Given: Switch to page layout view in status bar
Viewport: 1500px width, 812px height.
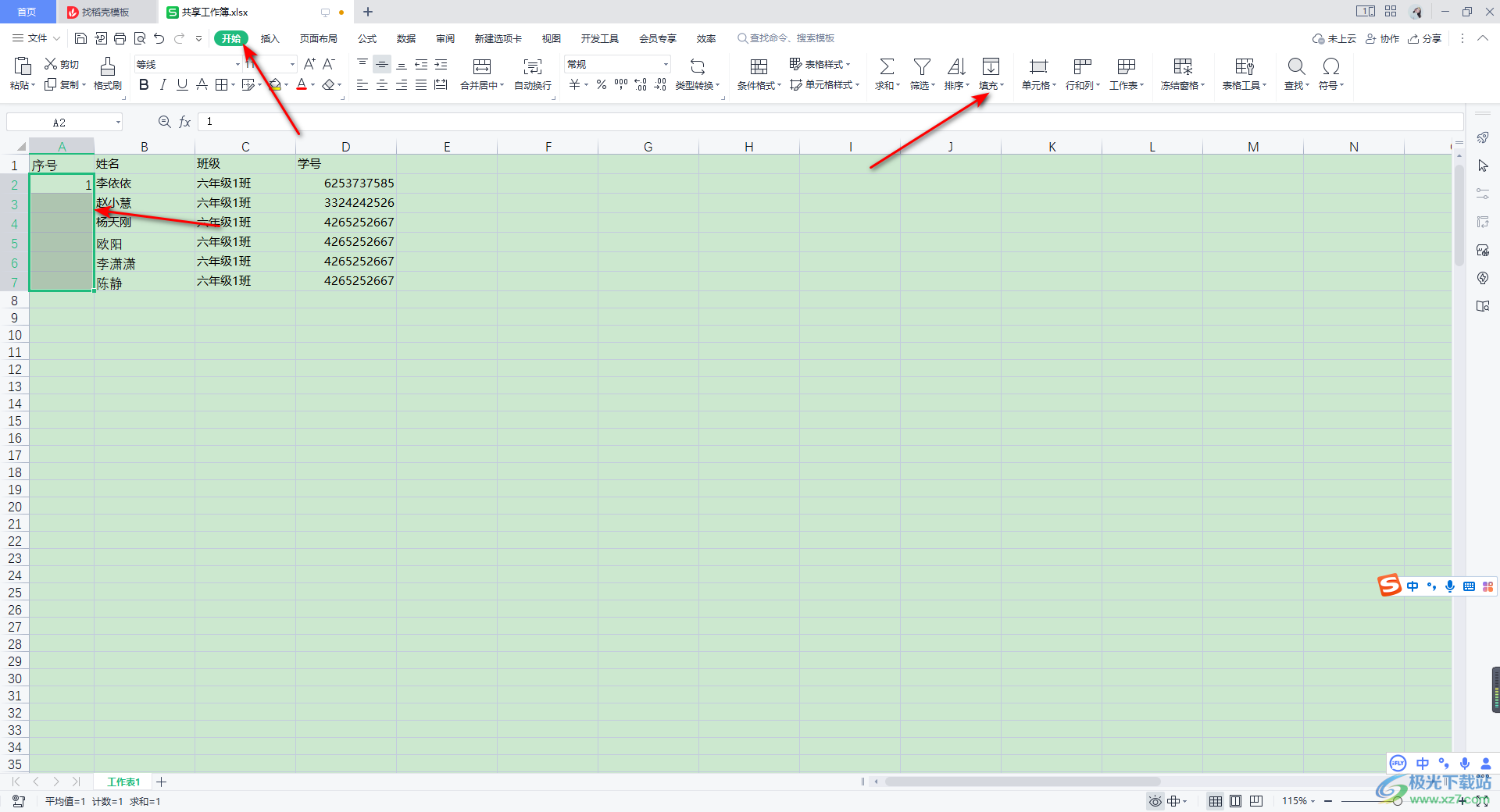Looking at the screenshot, I should coord(1235,801).
